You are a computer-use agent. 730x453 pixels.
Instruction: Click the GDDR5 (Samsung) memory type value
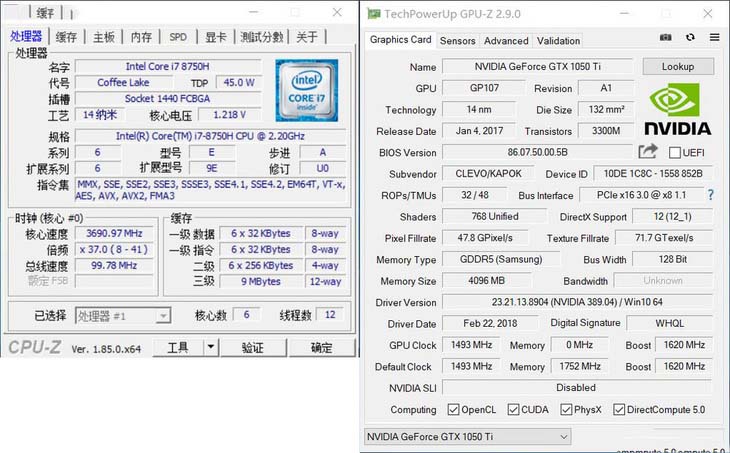click(x=501, y=259)
